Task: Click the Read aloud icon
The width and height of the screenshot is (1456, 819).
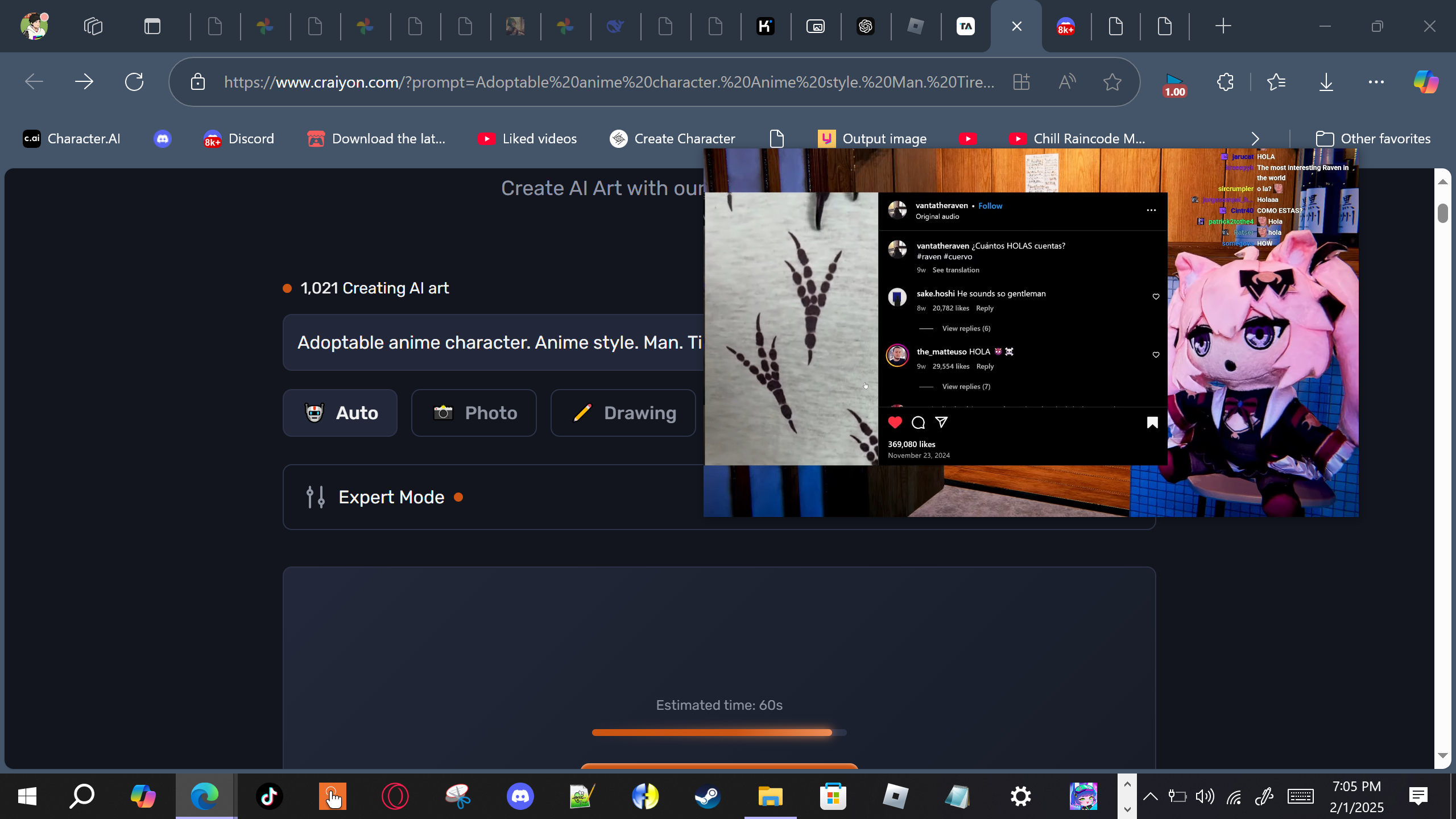Action: click(1067, 82)
